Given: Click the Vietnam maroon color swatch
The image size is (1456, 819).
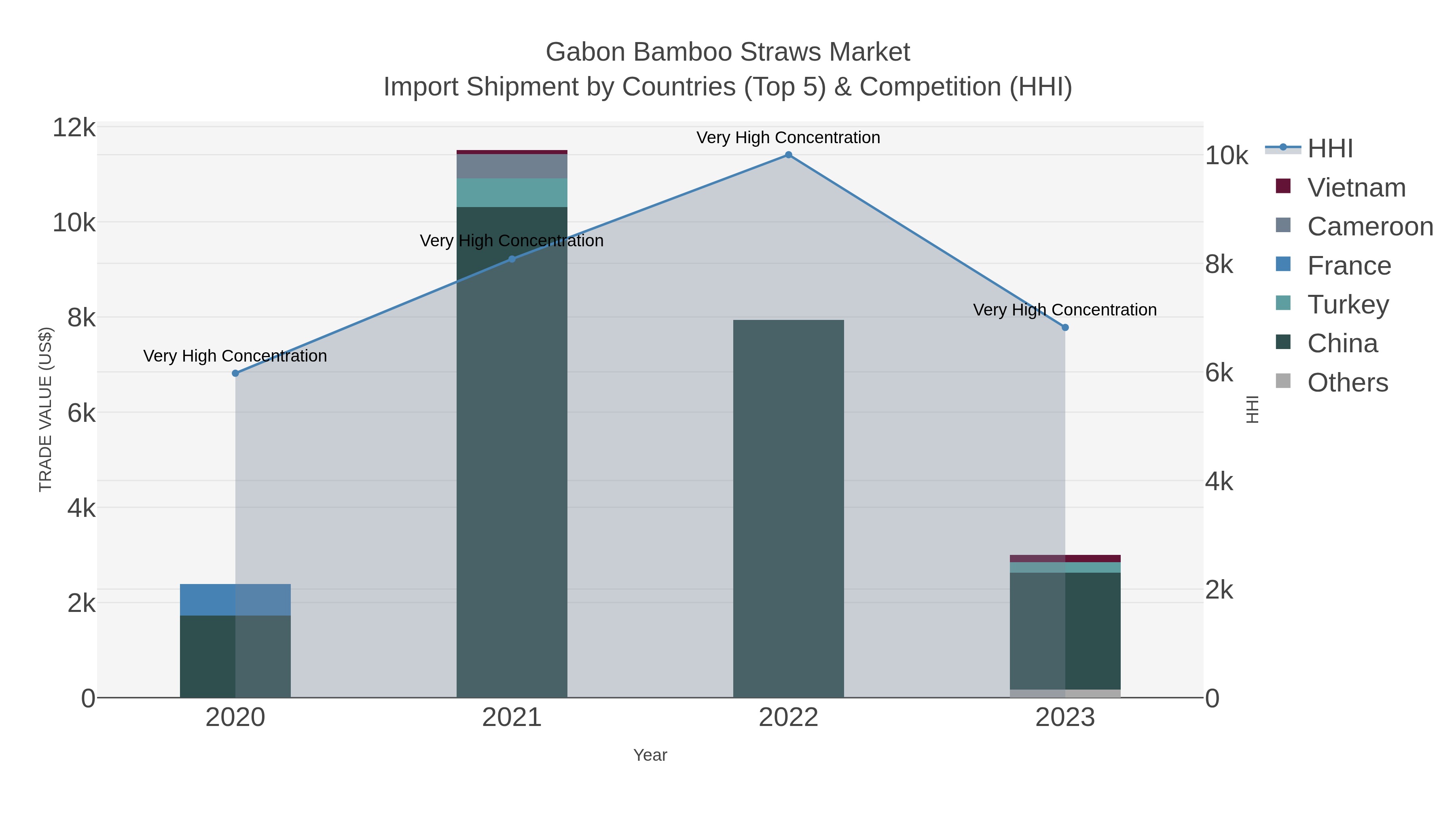Looking at the screenshot, I should pyautogui.click(x=1283, y=186).
